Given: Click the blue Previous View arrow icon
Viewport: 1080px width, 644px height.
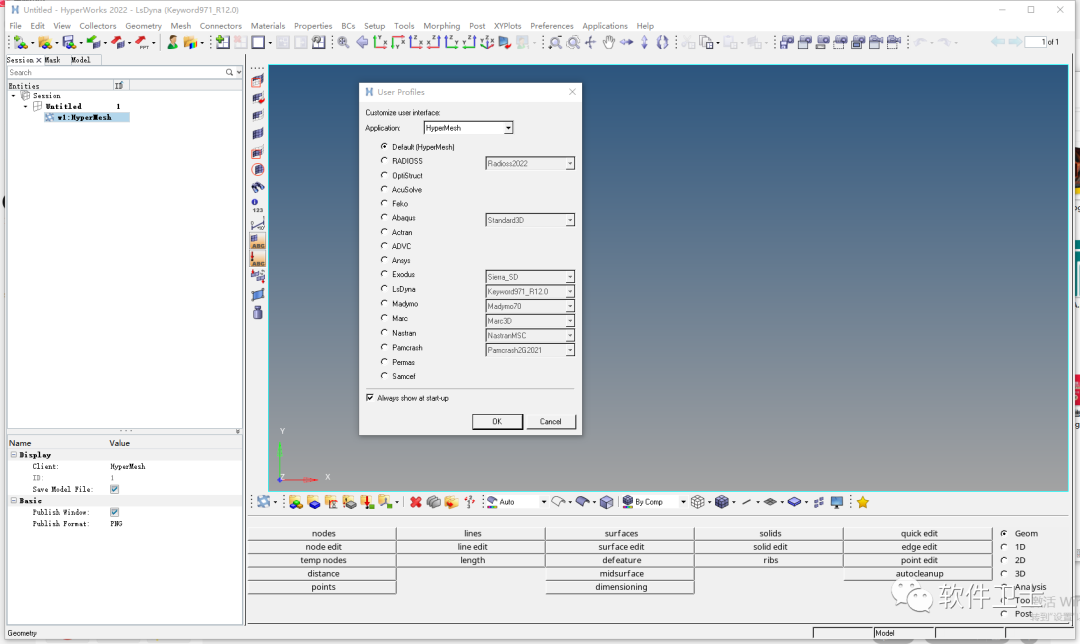Looking at the screenshot, I should click(362, 43).
